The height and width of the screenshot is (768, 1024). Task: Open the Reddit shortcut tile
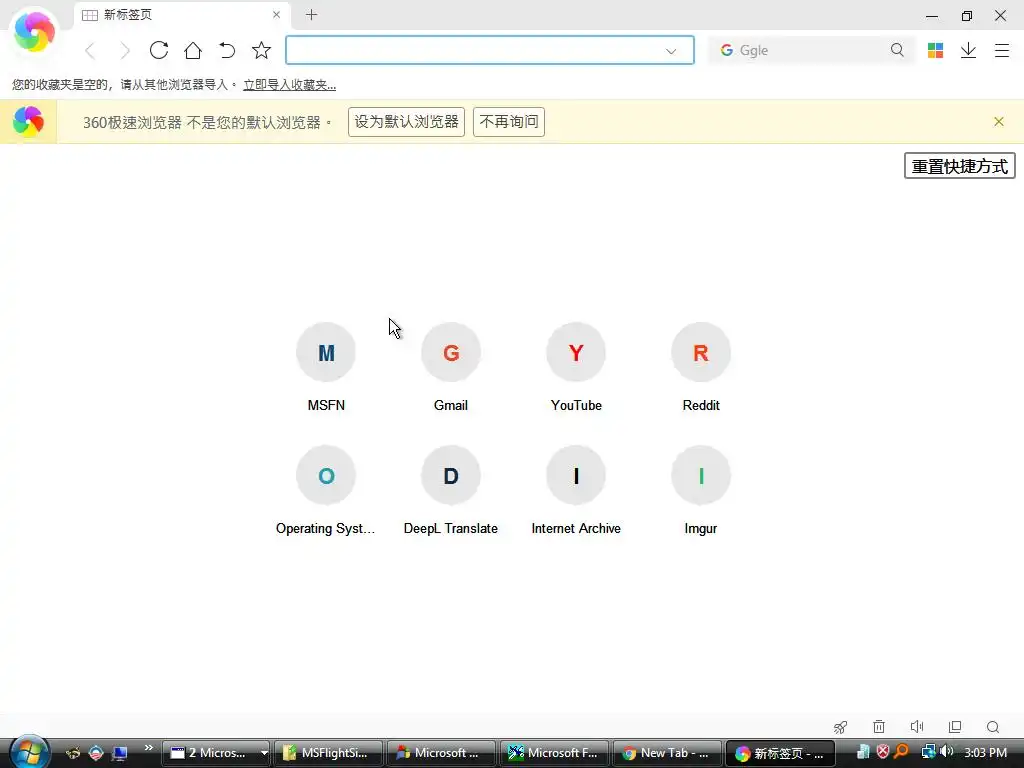[x=701, y=367]
